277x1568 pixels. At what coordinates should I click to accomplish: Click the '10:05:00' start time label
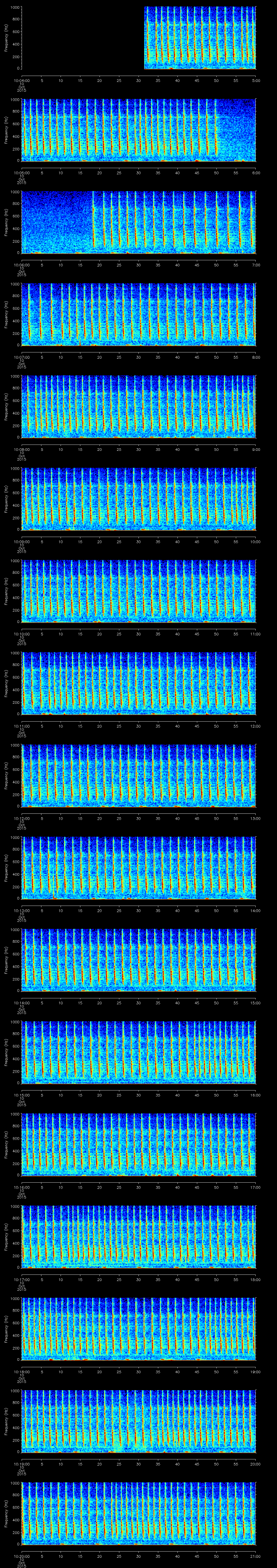22,173
